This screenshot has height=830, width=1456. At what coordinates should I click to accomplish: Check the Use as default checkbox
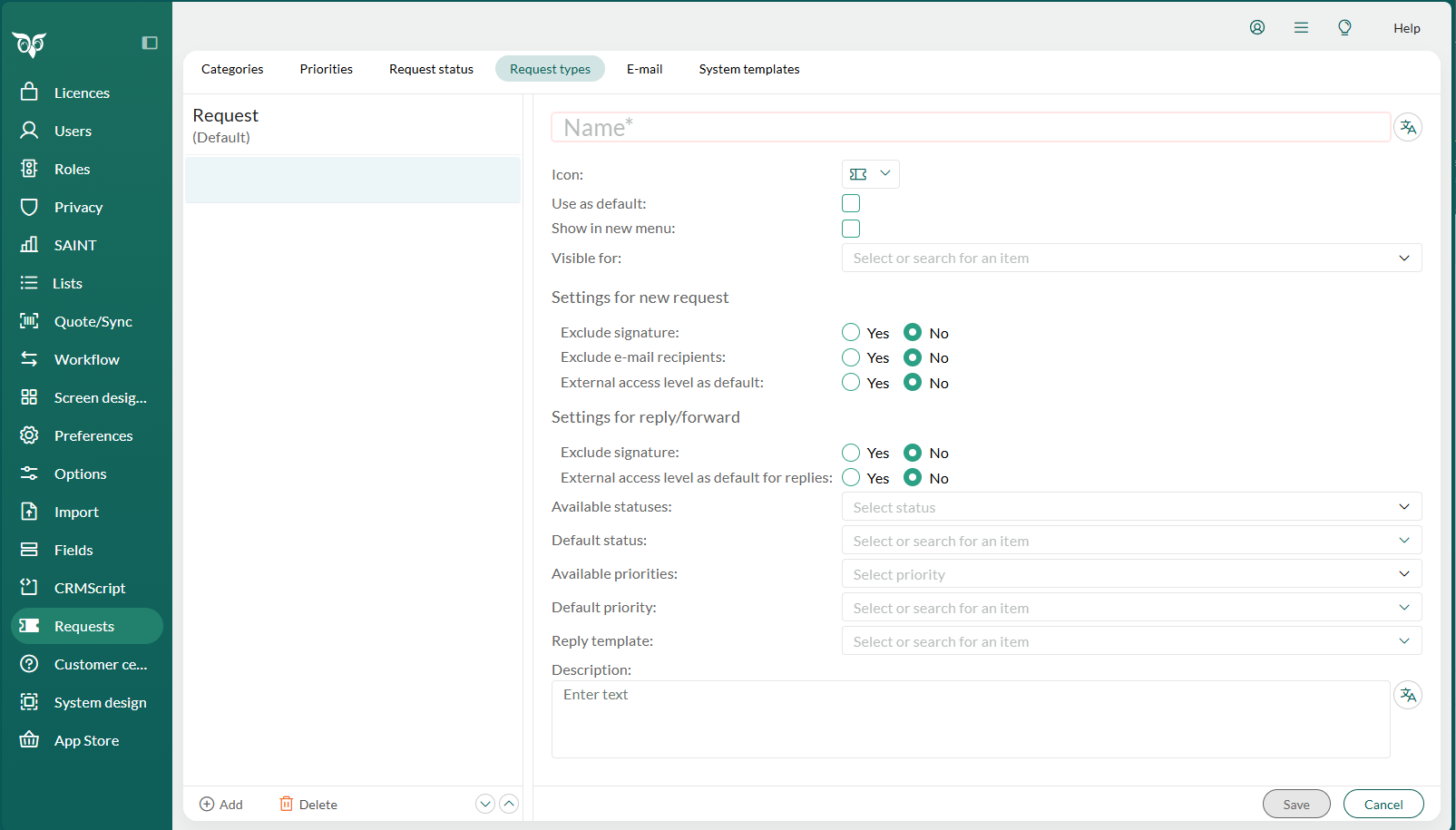point(851,203)
